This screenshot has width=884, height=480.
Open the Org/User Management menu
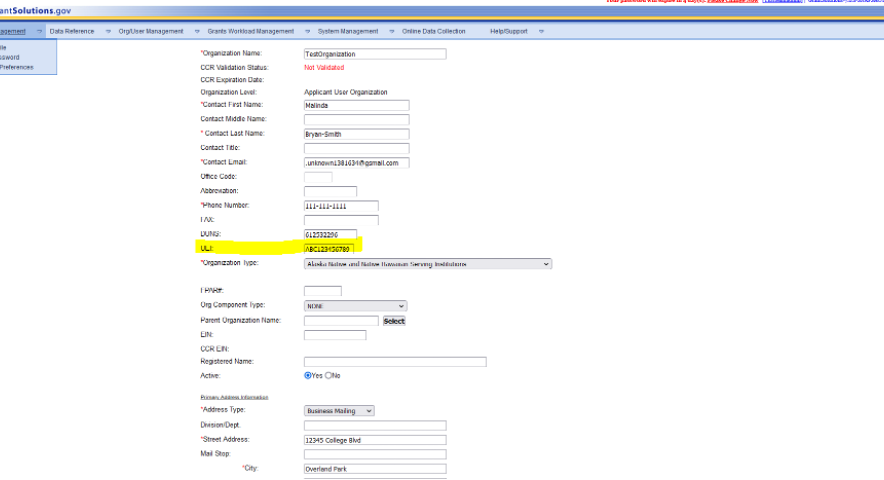(x=150, y=31)
